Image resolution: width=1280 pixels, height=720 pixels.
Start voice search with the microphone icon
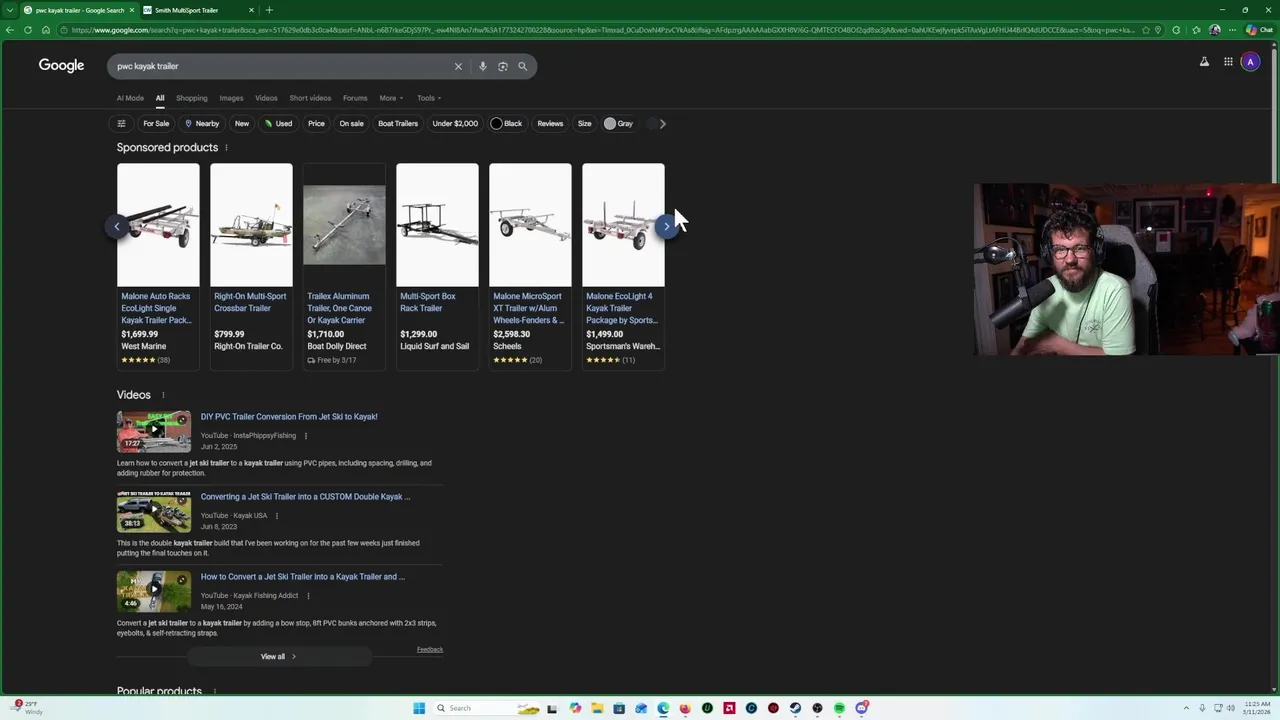pos(482,66)
